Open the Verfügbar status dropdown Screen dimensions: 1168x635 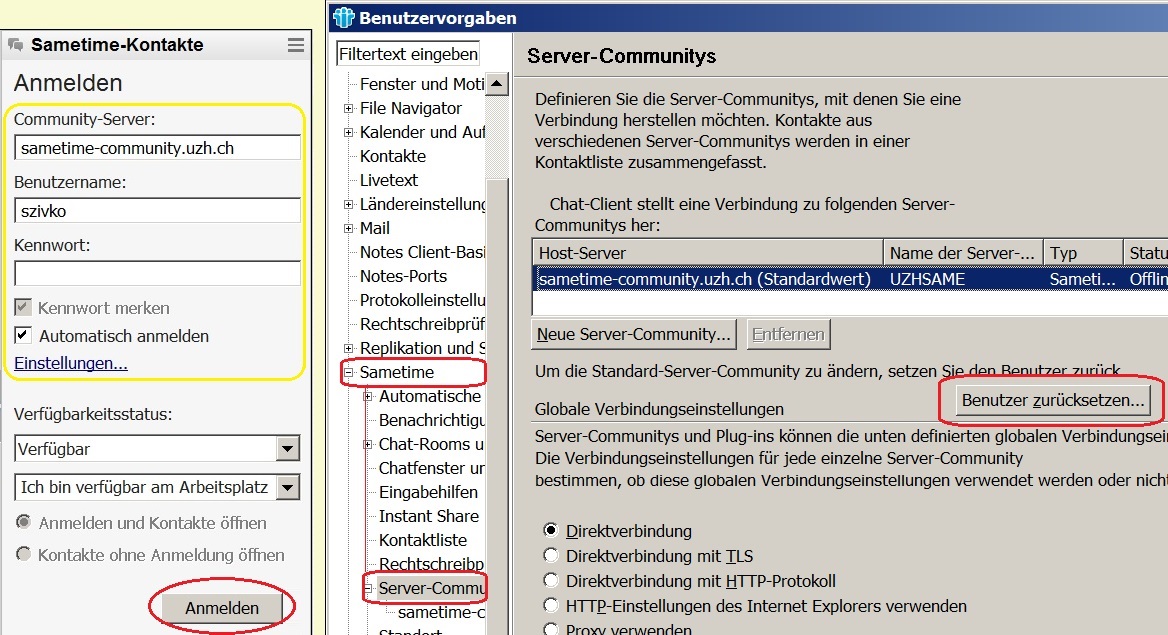tap(288, 449)
